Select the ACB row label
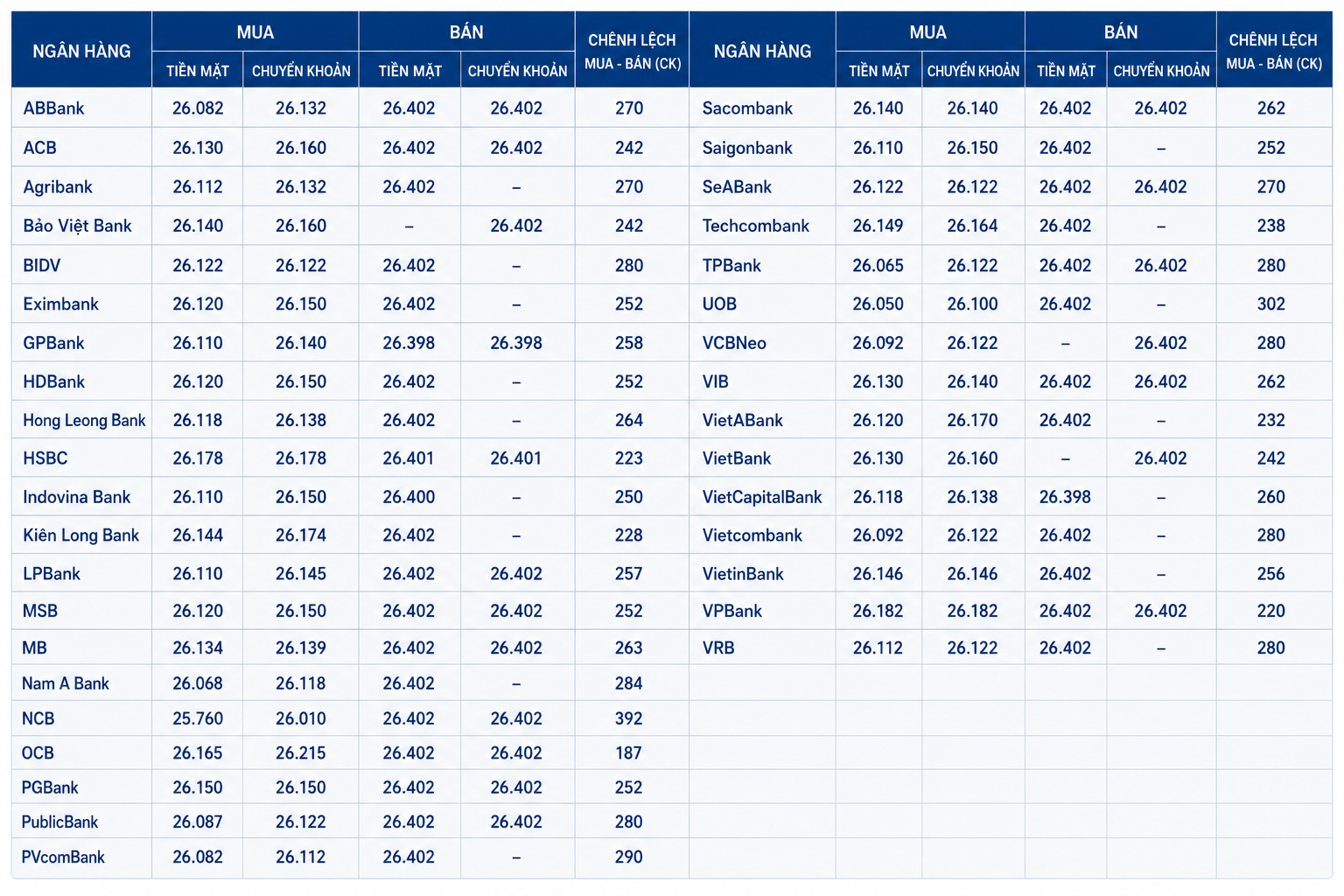This screenshot has width=1344, height=896. 39,148
